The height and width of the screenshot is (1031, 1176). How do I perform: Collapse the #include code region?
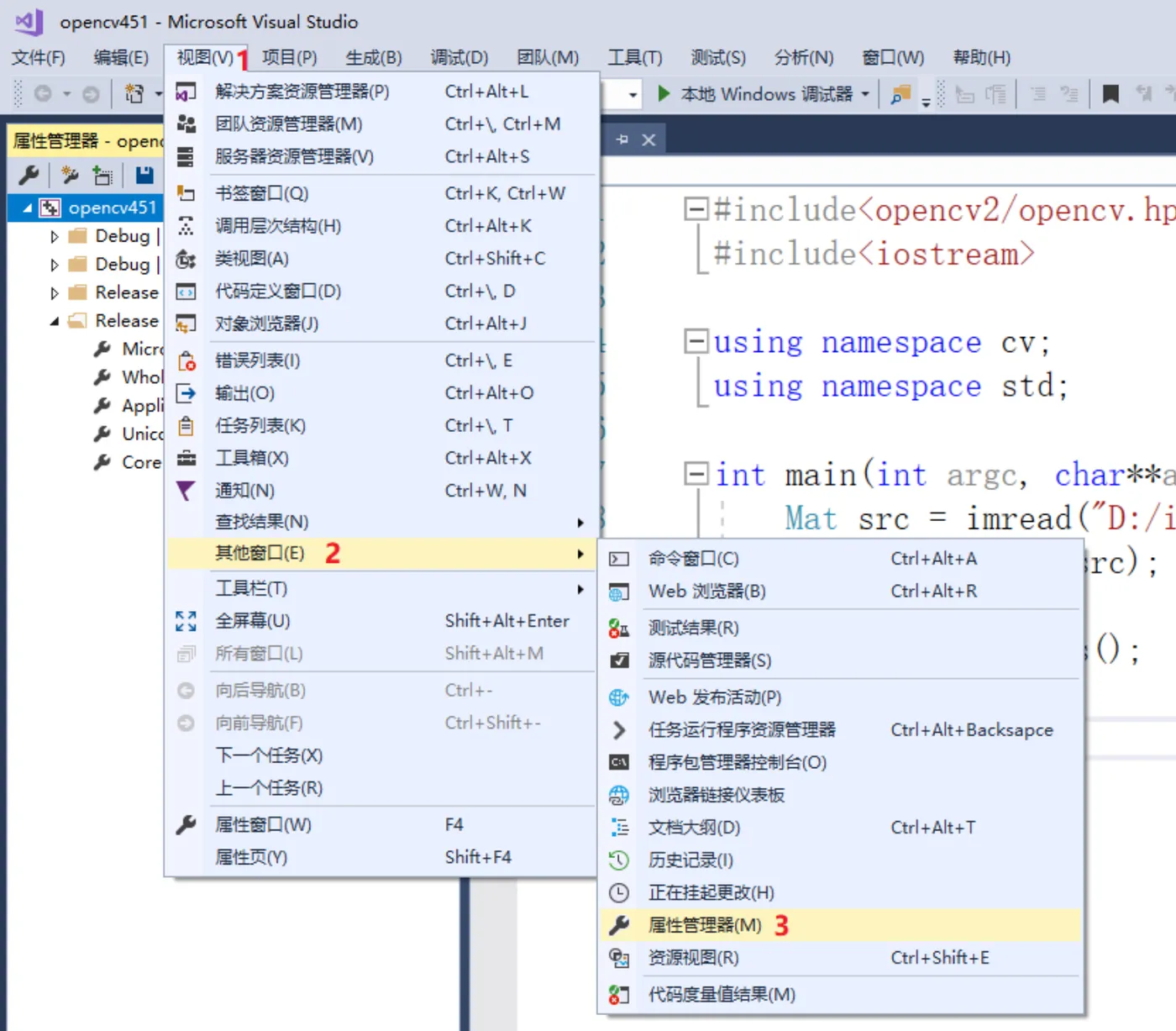point(696,208)
